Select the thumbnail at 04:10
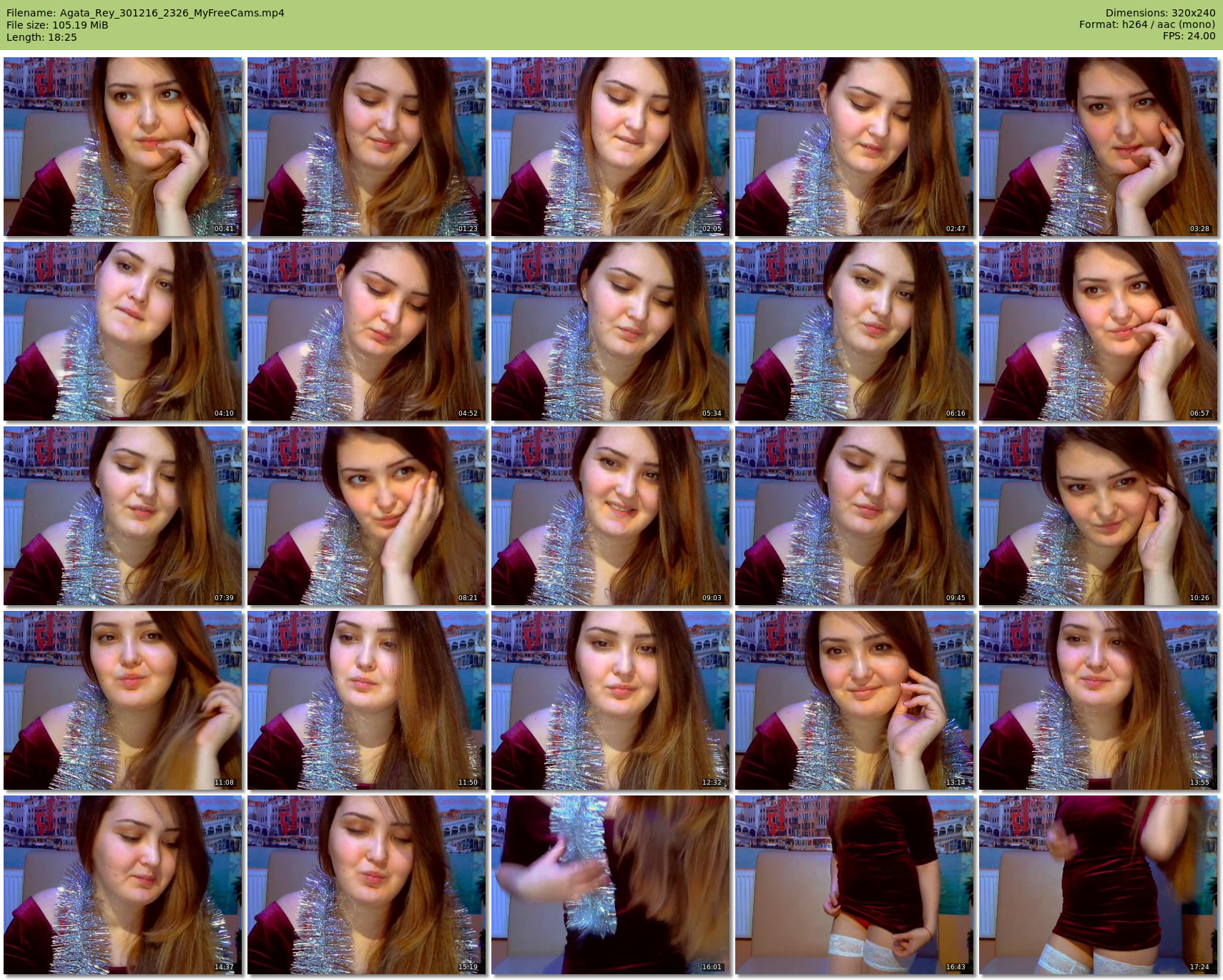1223x980 pixels. pos(122,331)
